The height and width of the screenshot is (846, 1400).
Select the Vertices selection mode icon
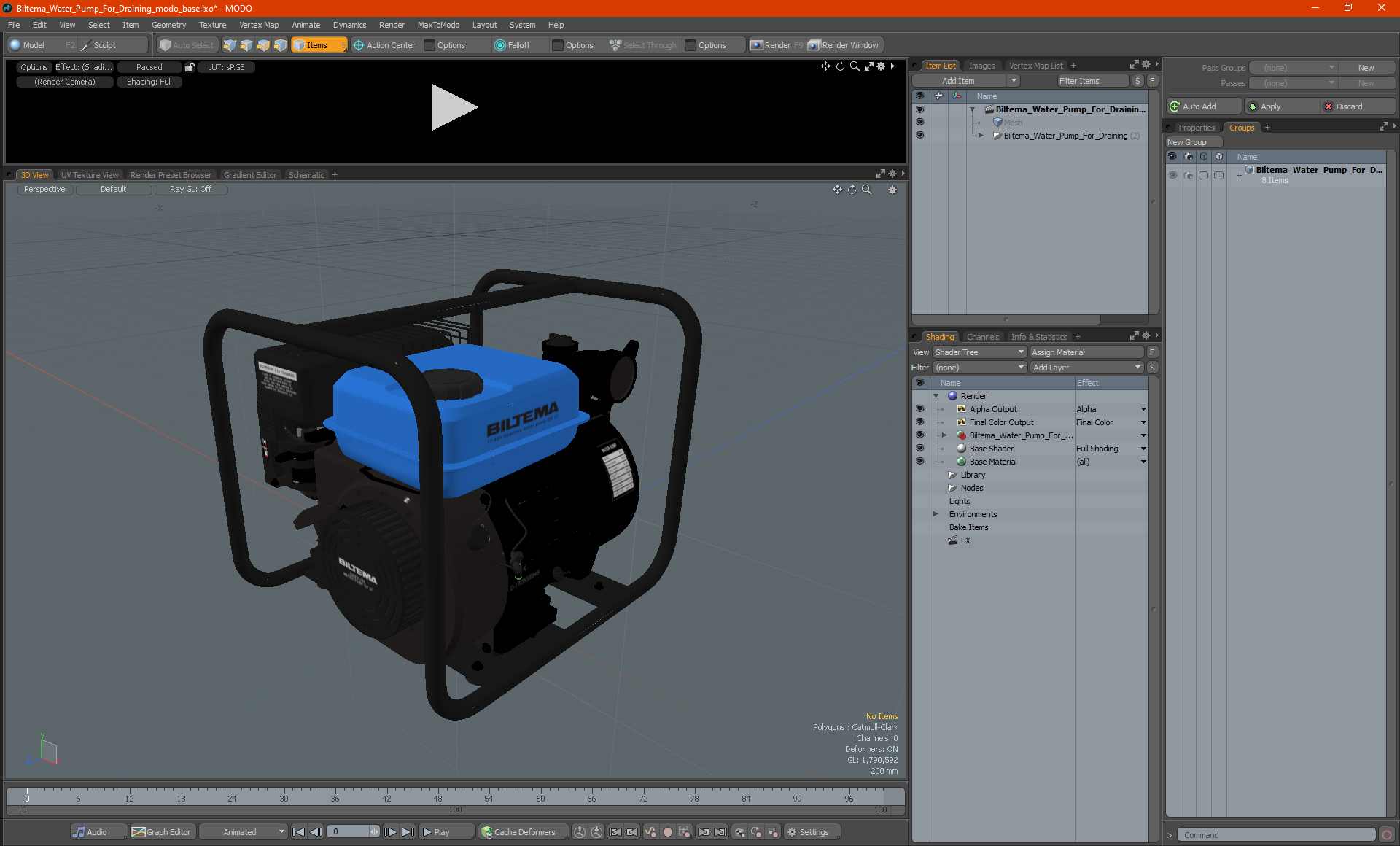pyautogui.click(x=230, y=45)
